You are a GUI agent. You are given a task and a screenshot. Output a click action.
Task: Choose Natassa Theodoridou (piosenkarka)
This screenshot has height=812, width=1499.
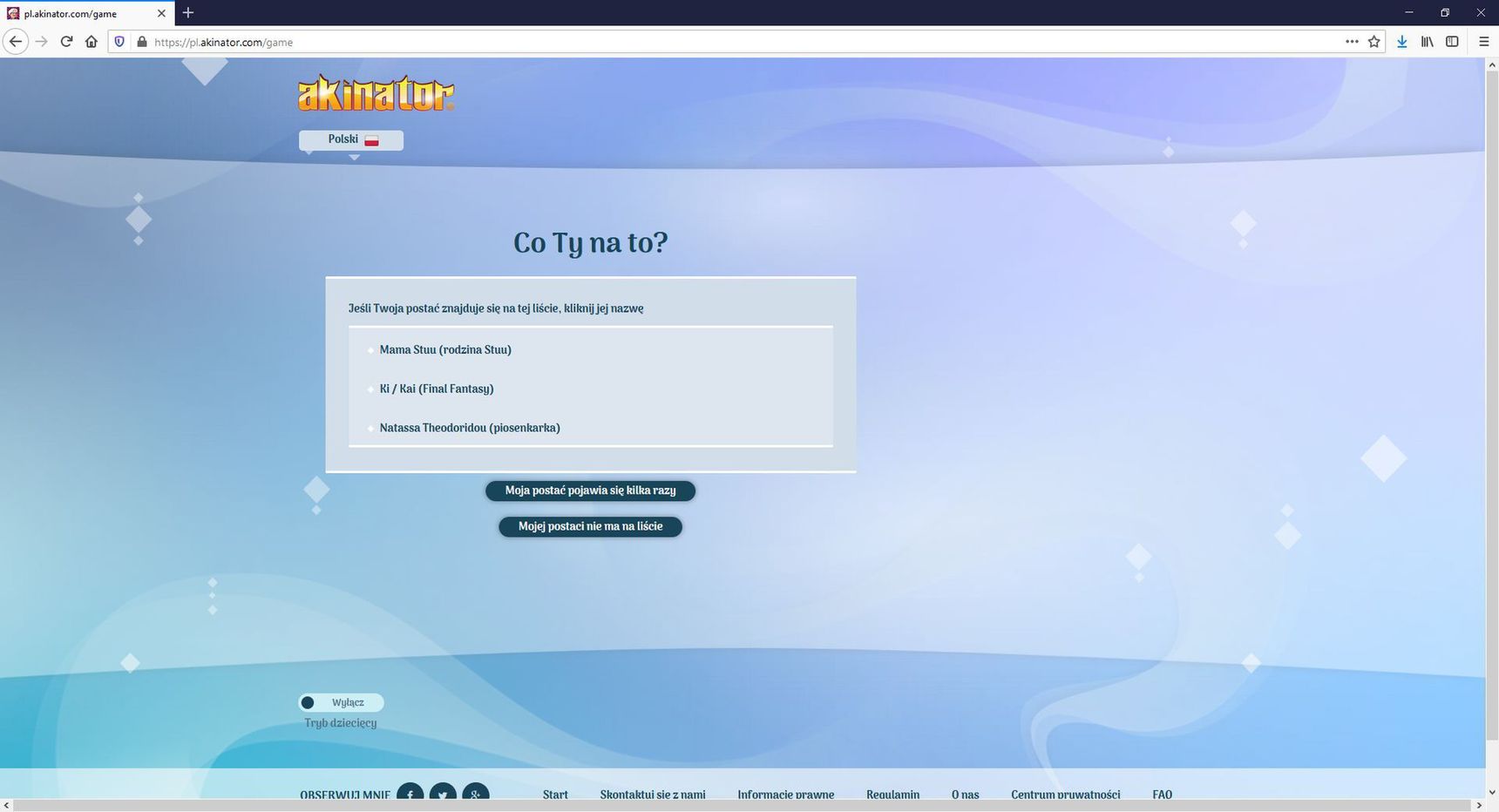470,428
